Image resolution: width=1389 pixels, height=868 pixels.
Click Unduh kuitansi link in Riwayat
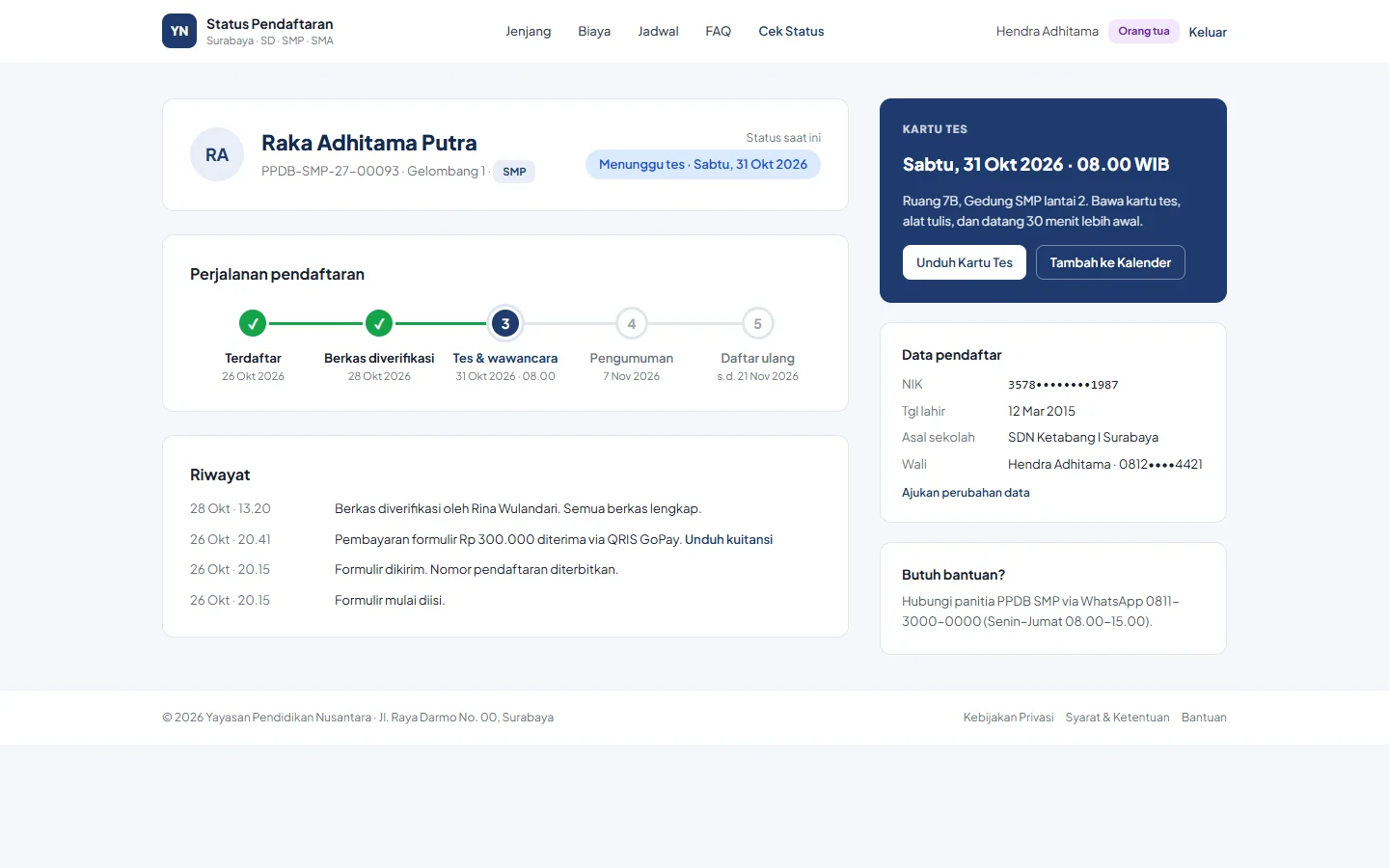tap(729, 539)
